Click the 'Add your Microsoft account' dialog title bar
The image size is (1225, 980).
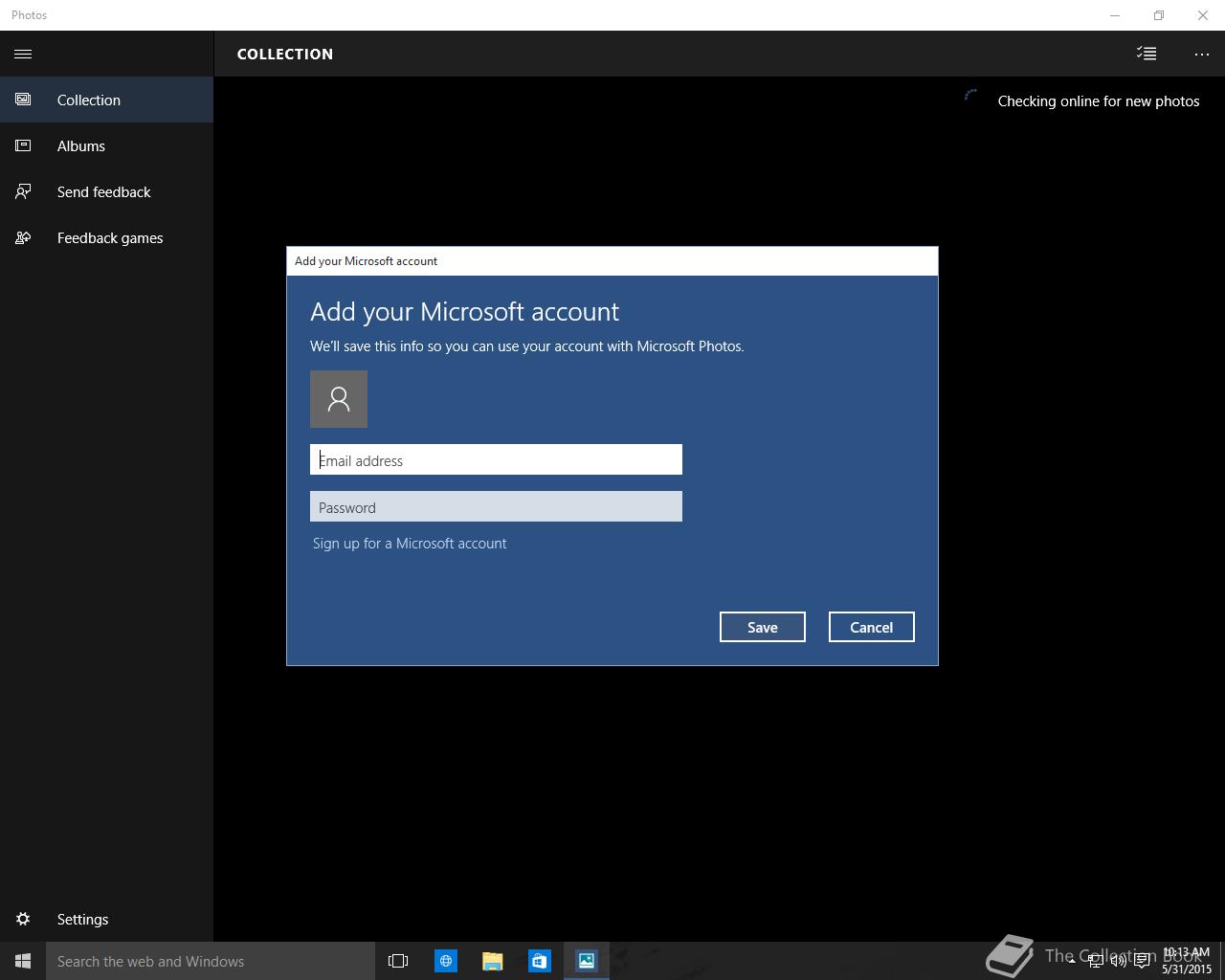pyautogui.click(x=612, y=260)
